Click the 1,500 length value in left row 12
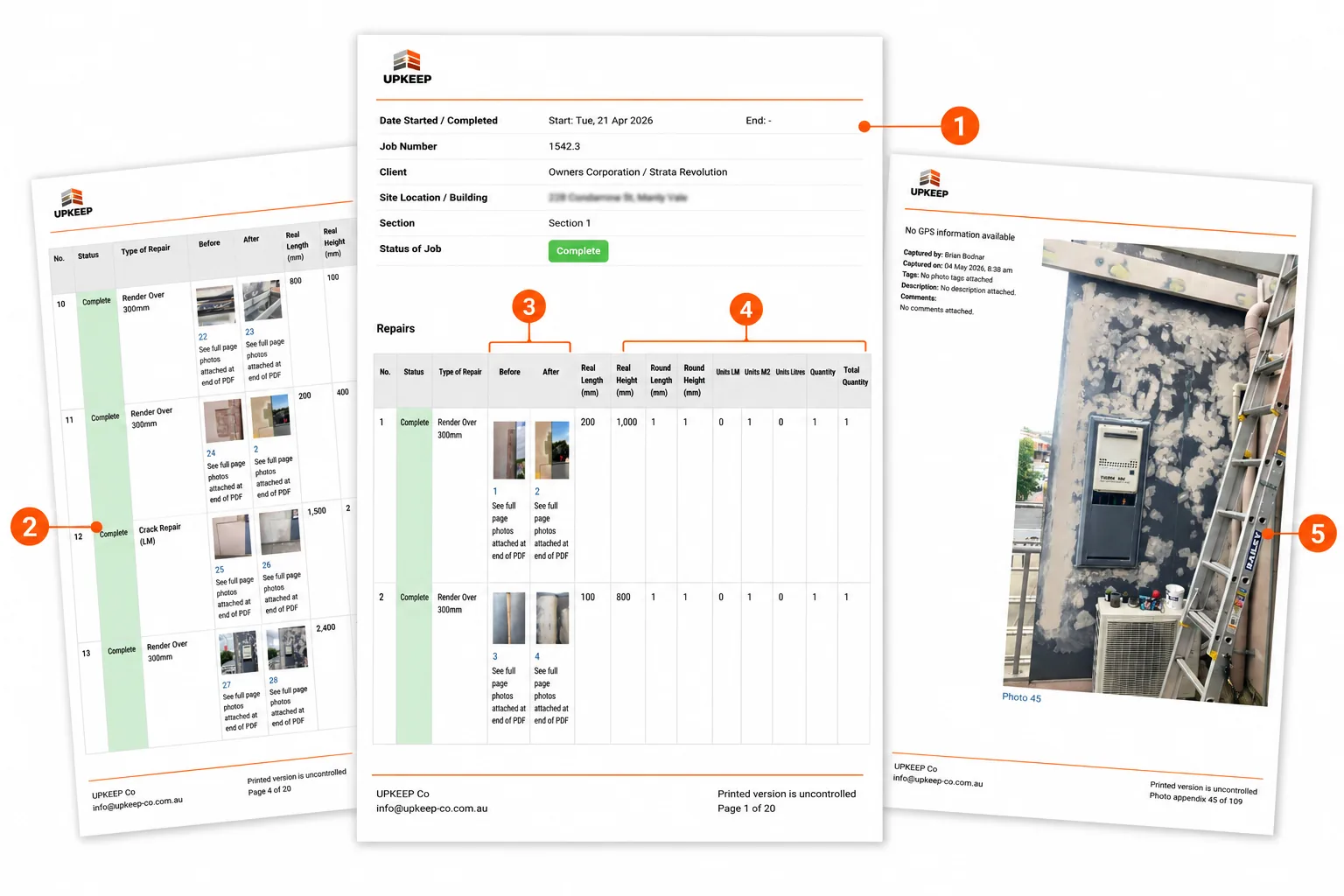1344x896 pixels. (317, 511)
